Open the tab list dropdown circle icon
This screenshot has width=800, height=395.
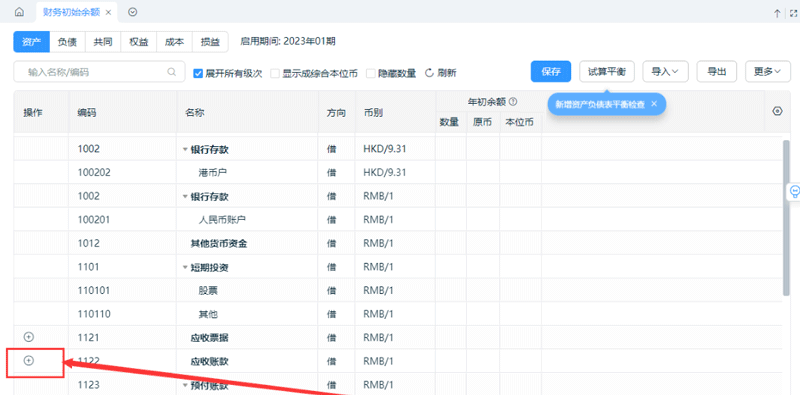pos(133,12)
